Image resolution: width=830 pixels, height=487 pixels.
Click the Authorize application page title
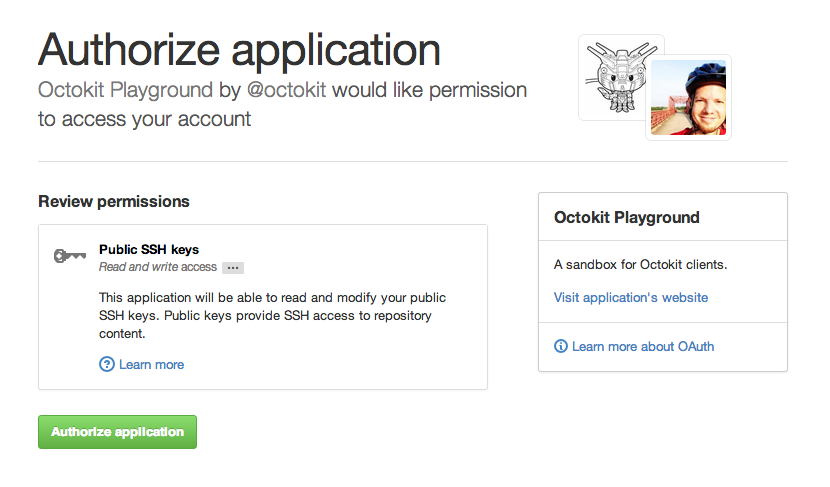(x=239, y=49)
